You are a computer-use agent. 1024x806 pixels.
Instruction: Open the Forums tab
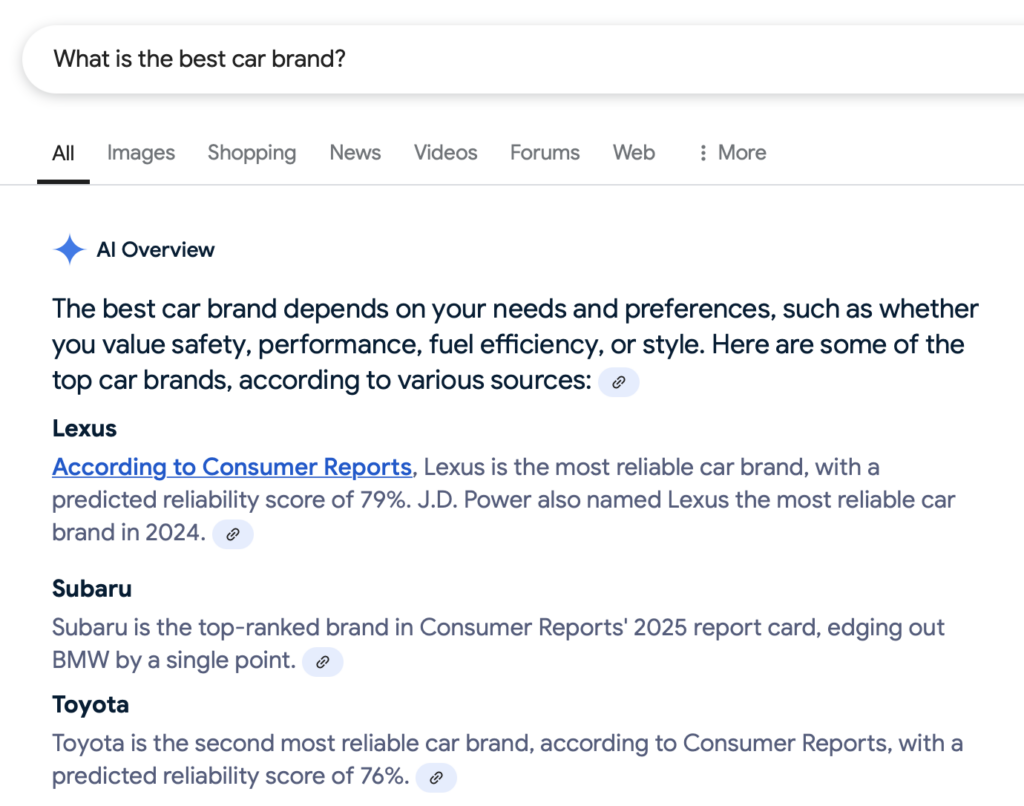(x=545, y=152)
